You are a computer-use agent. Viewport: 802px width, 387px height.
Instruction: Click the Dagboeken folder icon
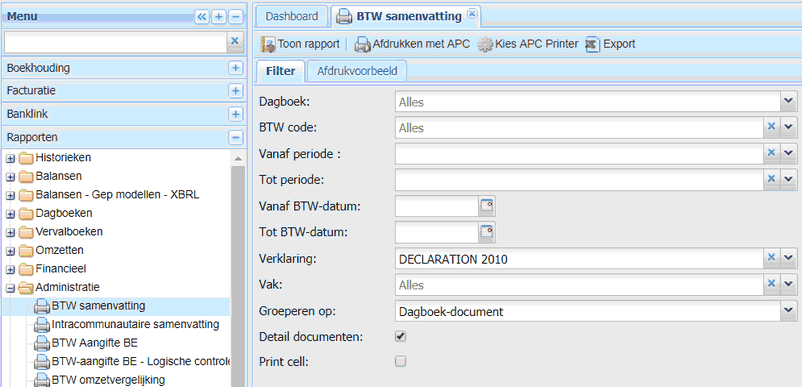(25, 214)
